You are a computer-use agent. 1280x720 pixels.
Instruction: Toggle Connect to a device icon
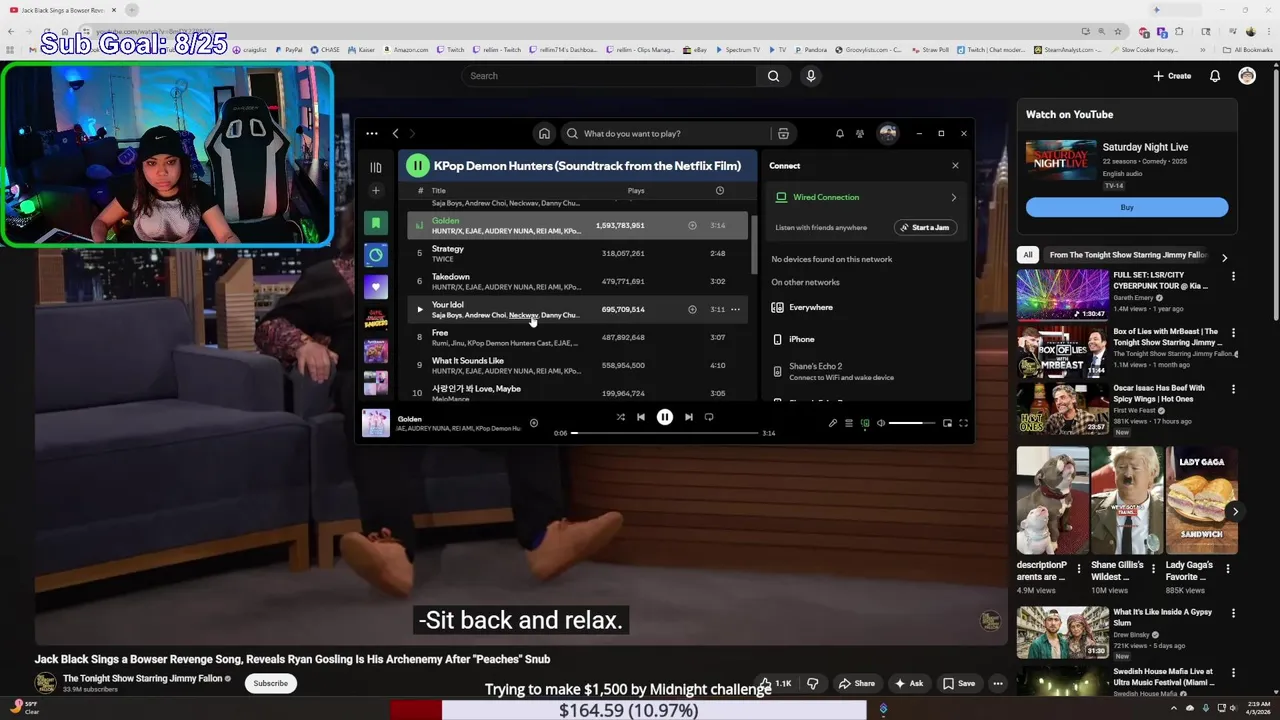[865, 423]
